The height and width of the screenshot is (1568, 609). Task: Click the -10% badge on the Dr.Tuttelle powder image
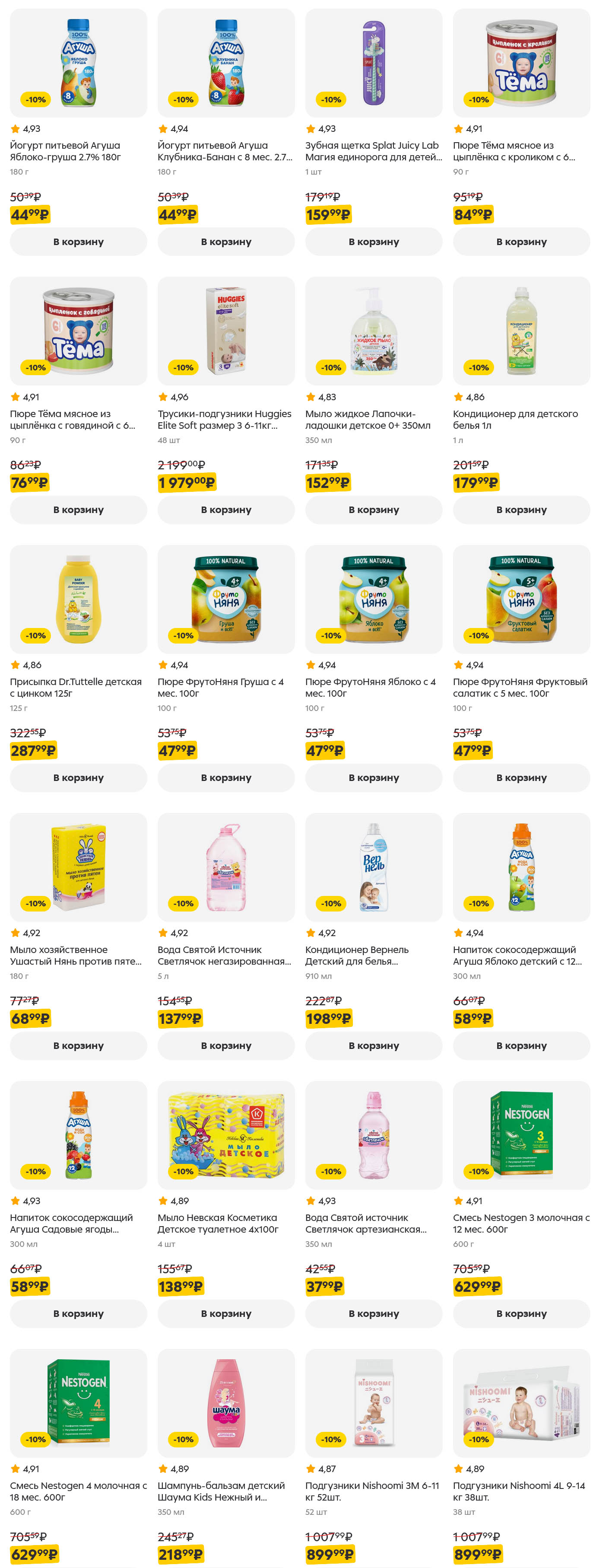35,635
